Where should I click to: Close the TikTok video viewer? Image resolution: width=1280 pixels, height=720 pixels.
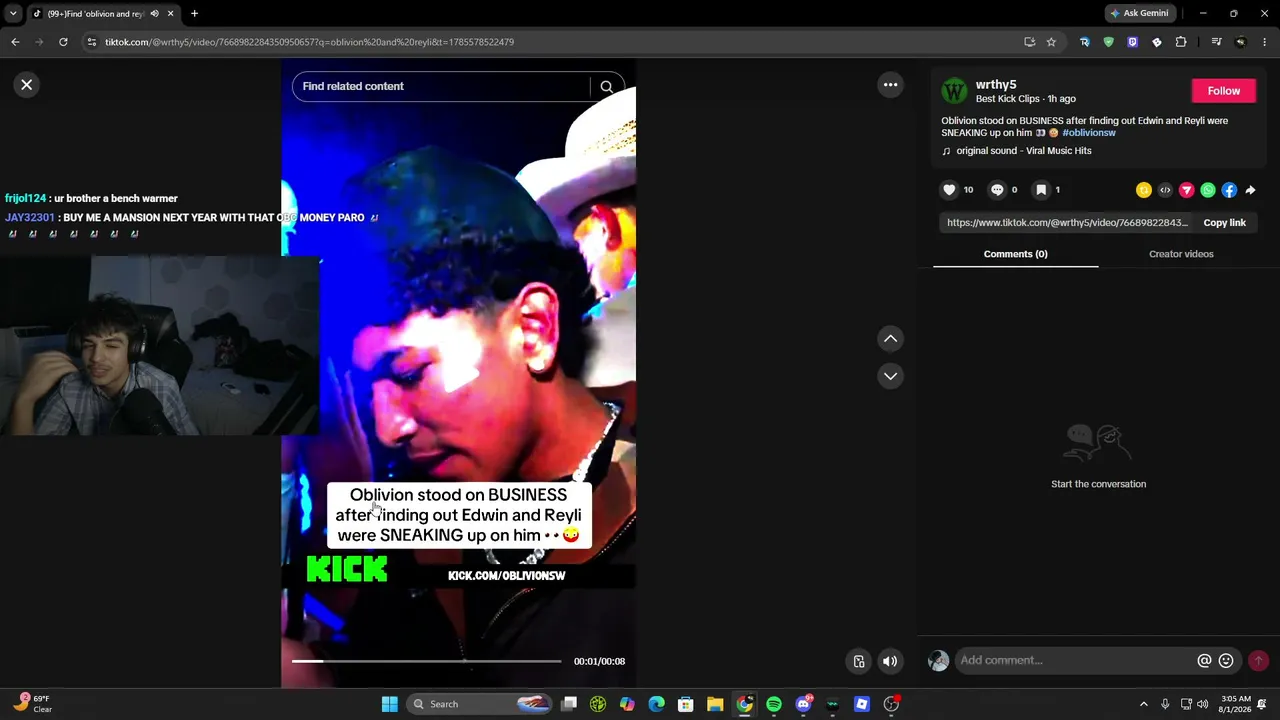27,85
